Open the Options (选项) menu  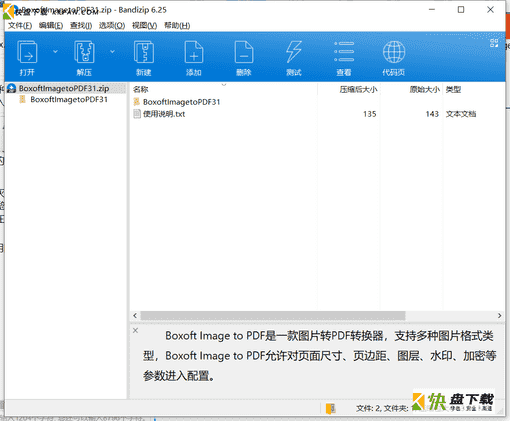pos(112,26)
